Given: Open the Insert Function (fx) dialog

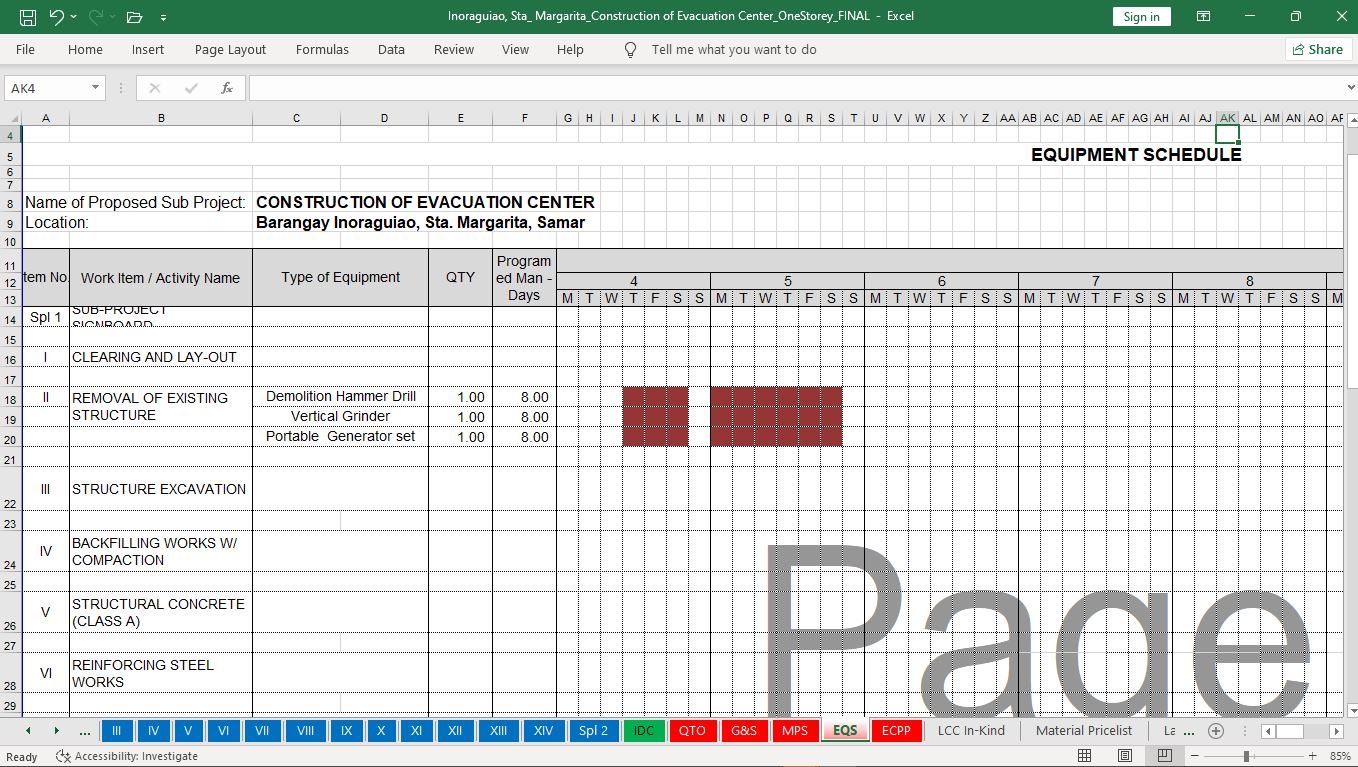Looking at the screenshot, I should click(227, 88).
